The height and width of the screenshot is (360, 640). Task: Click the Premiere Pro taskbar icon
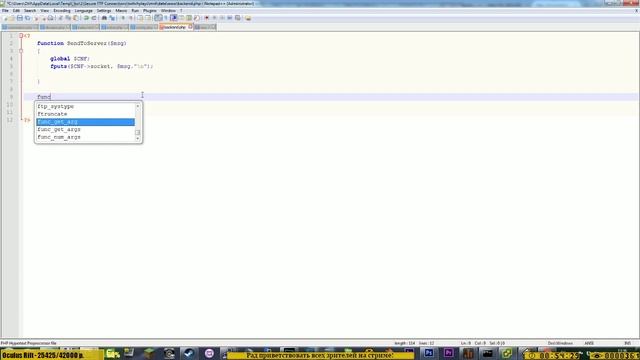[448, 353]
